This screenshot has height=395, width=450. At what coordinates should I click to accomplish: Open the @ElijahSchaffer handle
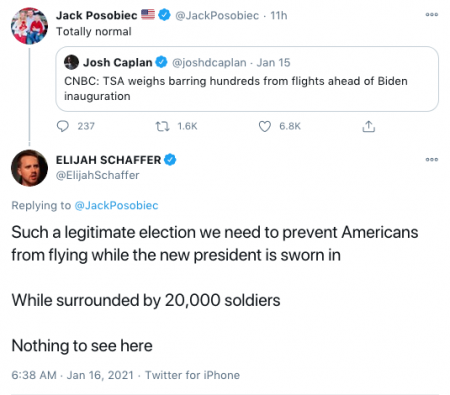(97, 175)
